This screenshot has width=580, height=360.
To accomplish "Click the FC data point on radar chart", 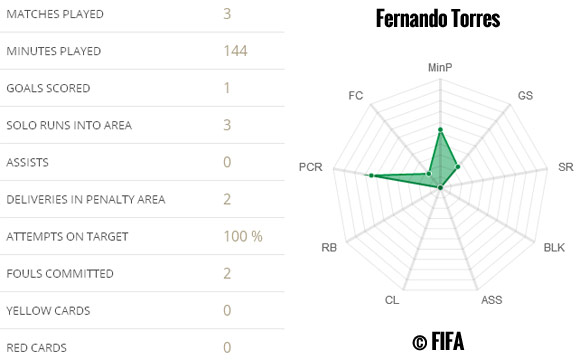I will click(429, 174).
